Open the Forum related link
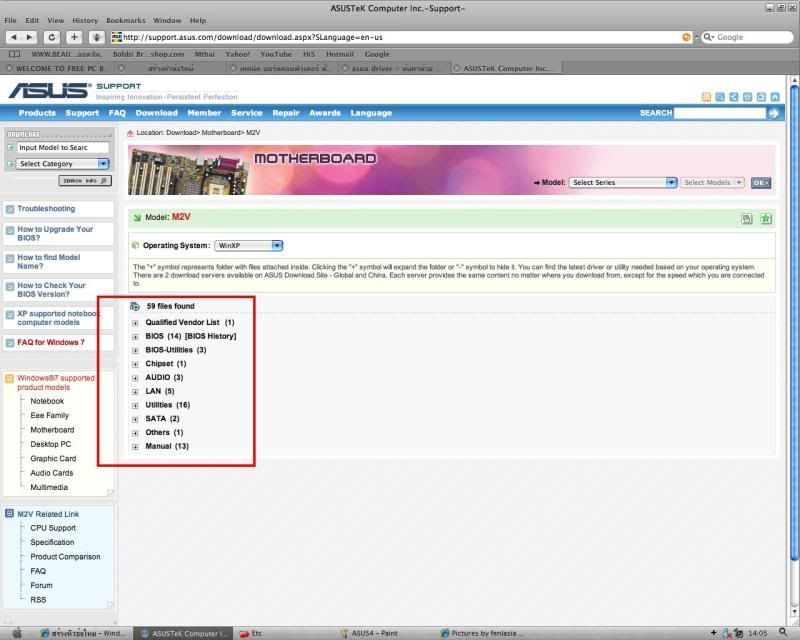 (x=41, y=585)
